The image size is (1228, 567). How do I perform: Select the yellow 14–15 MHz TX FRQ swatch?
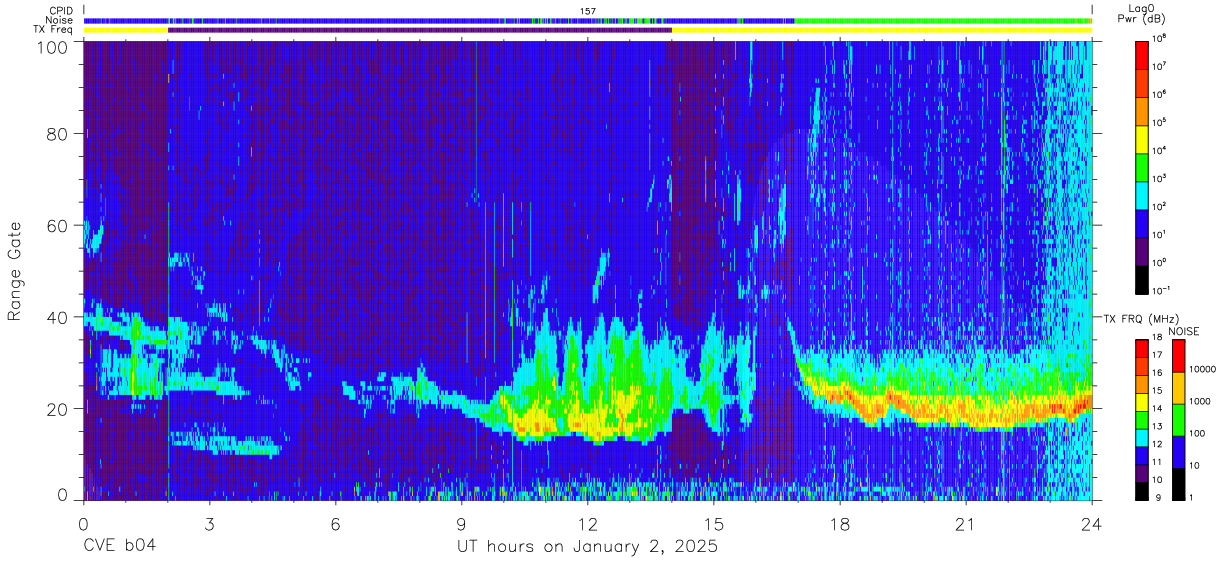[1141, 402]
